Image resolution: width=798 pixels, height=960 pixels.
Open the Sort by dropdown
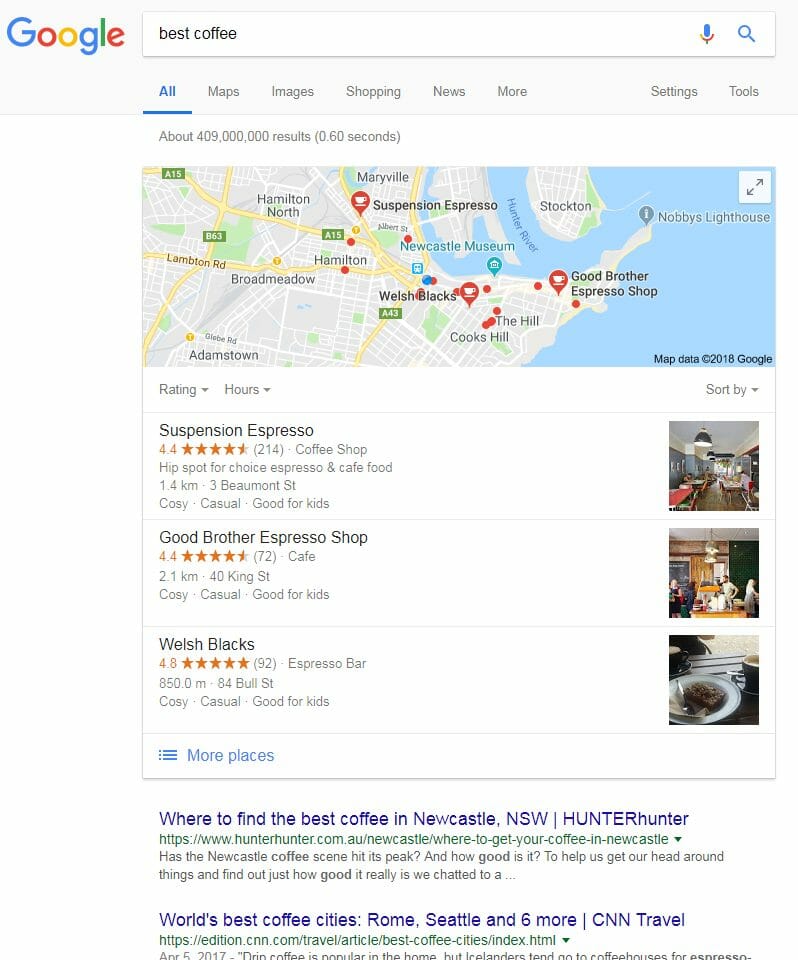[x=732, y=389]
